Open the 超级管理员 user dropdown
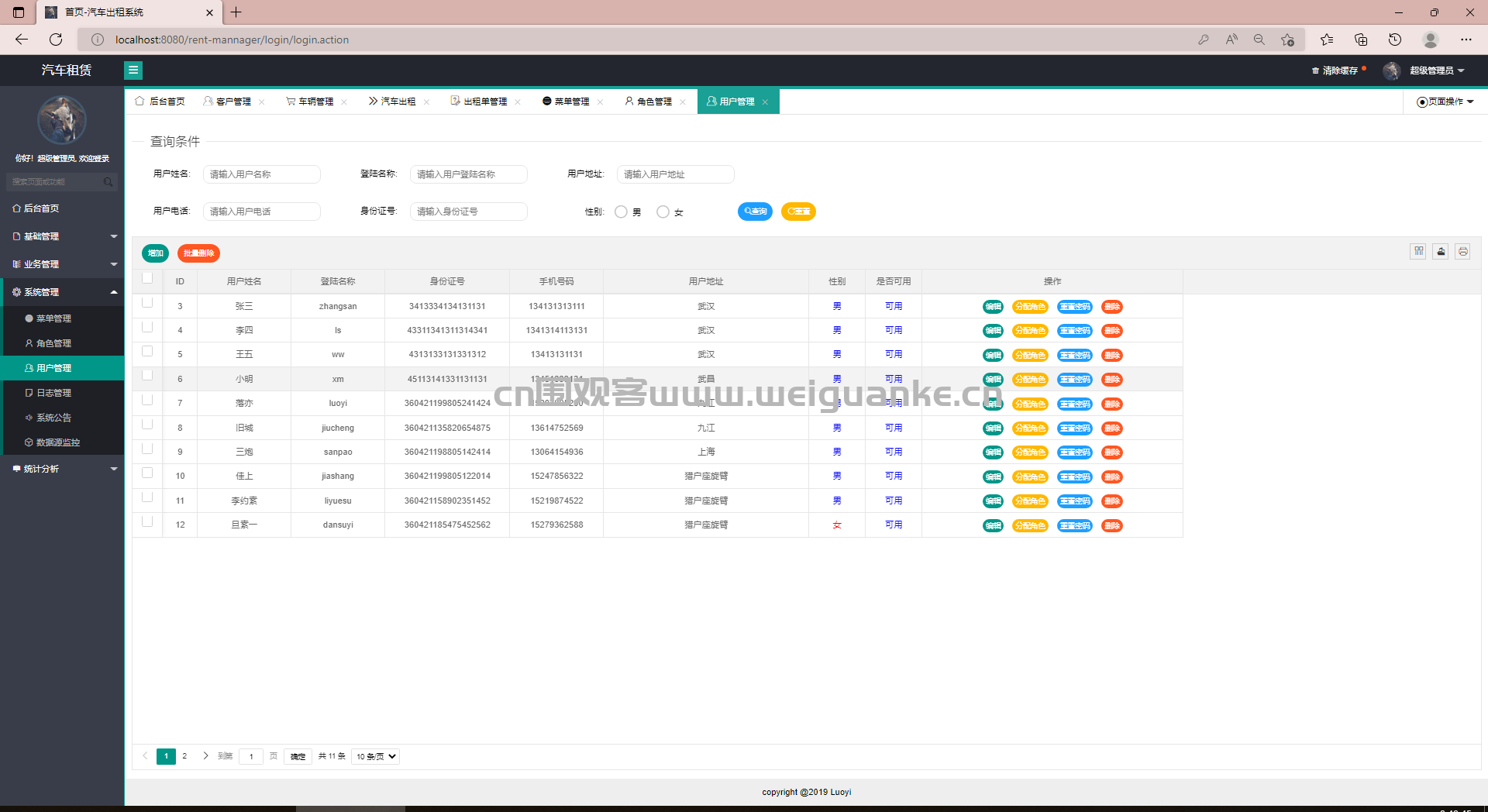Screen dimensions: 1488x812 tap(1437, 71)
